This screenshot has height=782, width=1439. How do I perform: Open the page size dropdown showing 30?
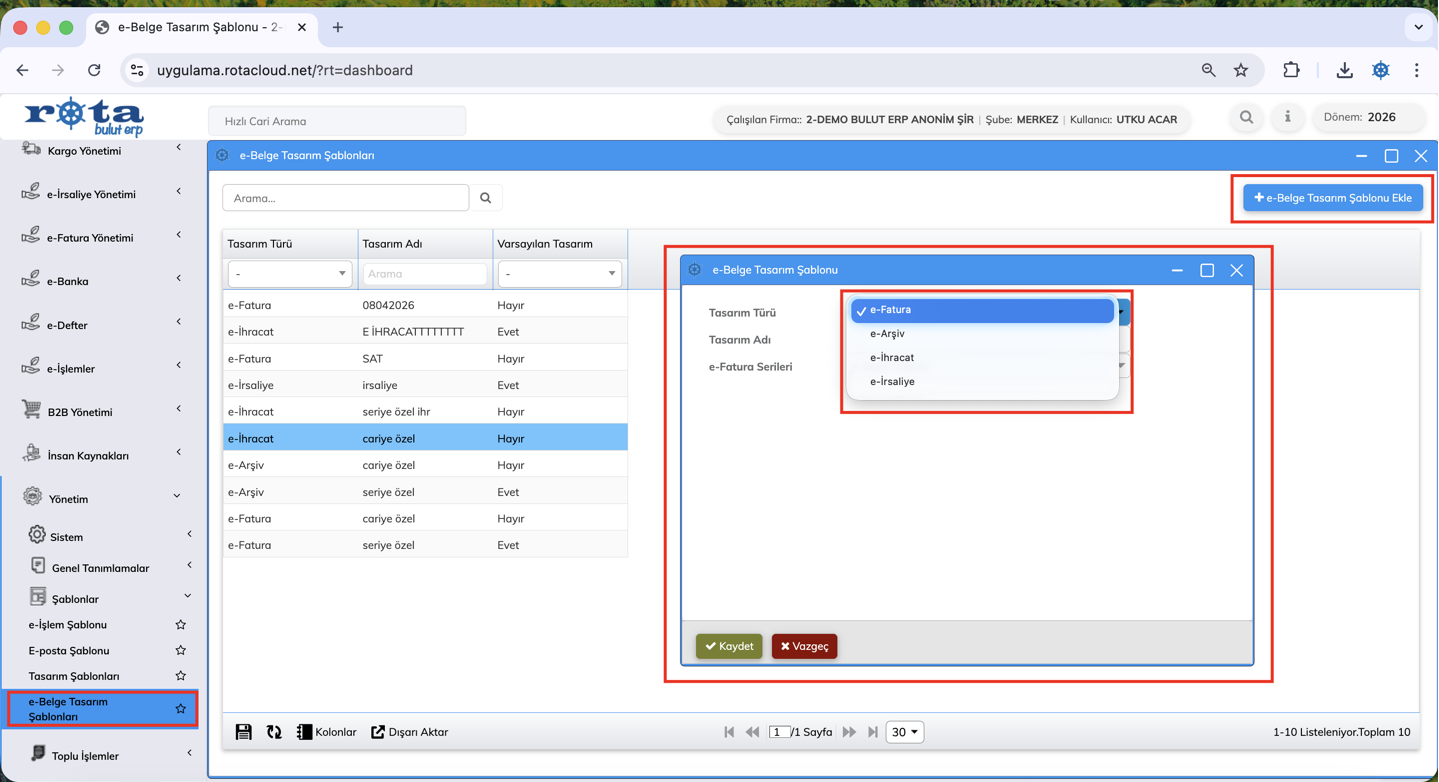pos(904,732)
